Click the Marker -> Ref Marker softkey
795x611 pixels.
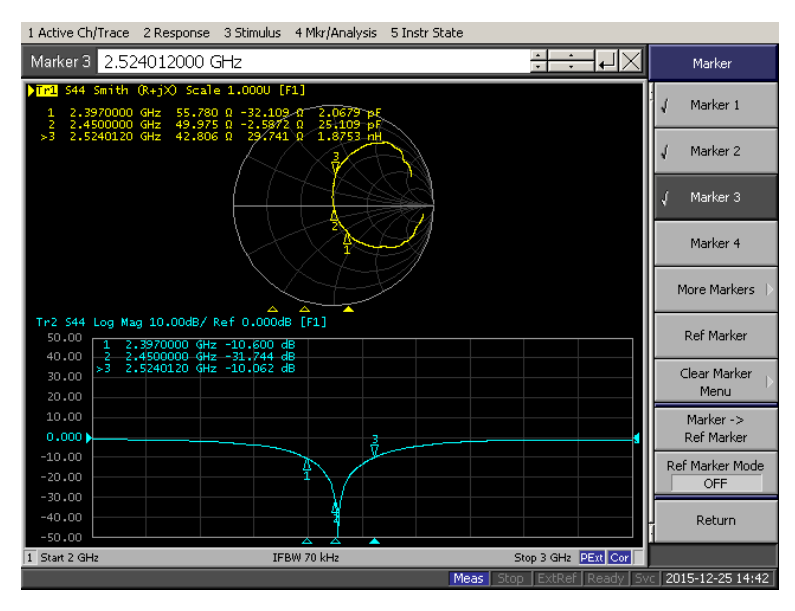715,428
